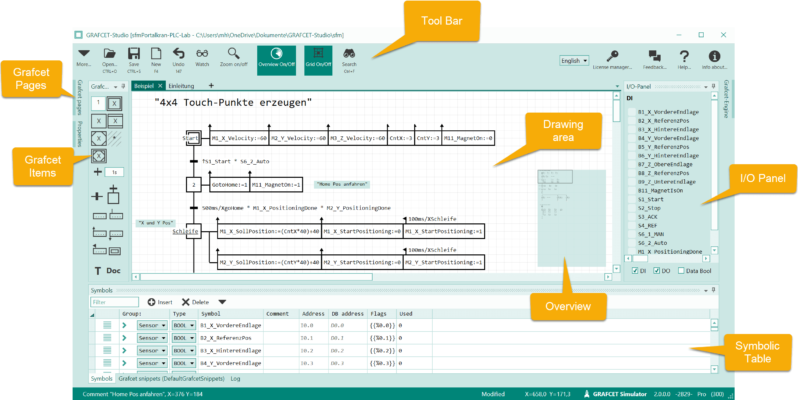This screenshot has height=400, width=798.
Task: Select the step item labeled 1 in palette
Action: tap(98, 103)
